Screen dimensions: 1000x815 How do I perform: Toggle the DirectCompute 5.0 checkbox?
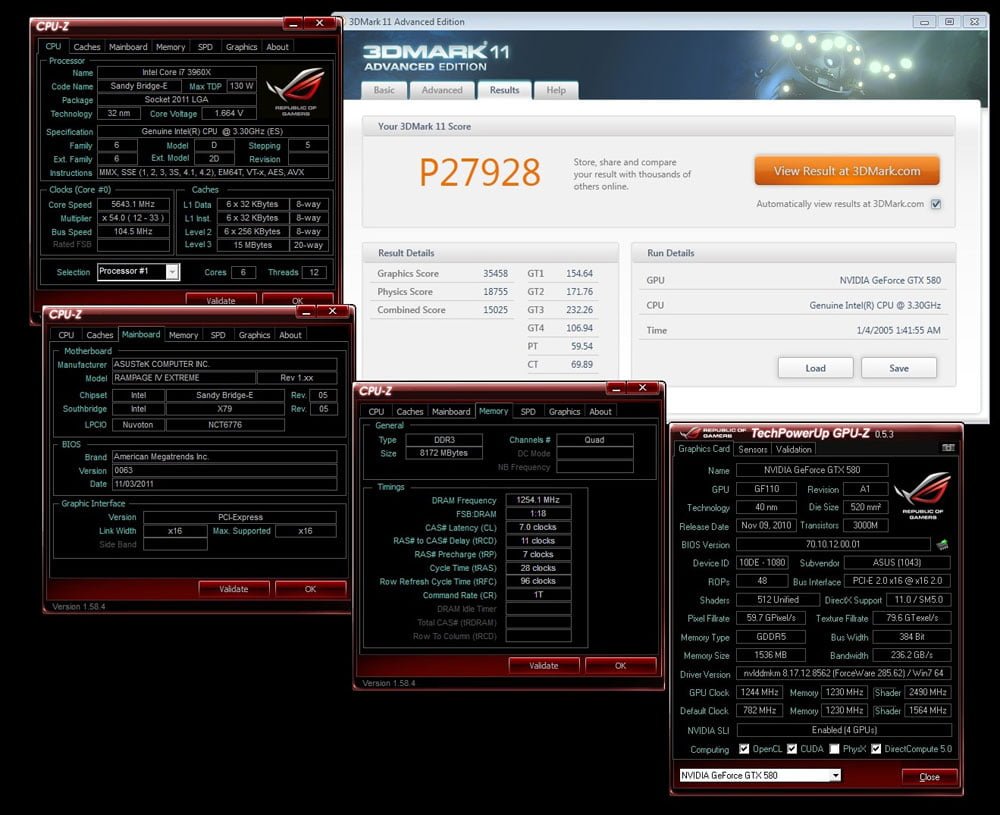click(x=876, y=749)
